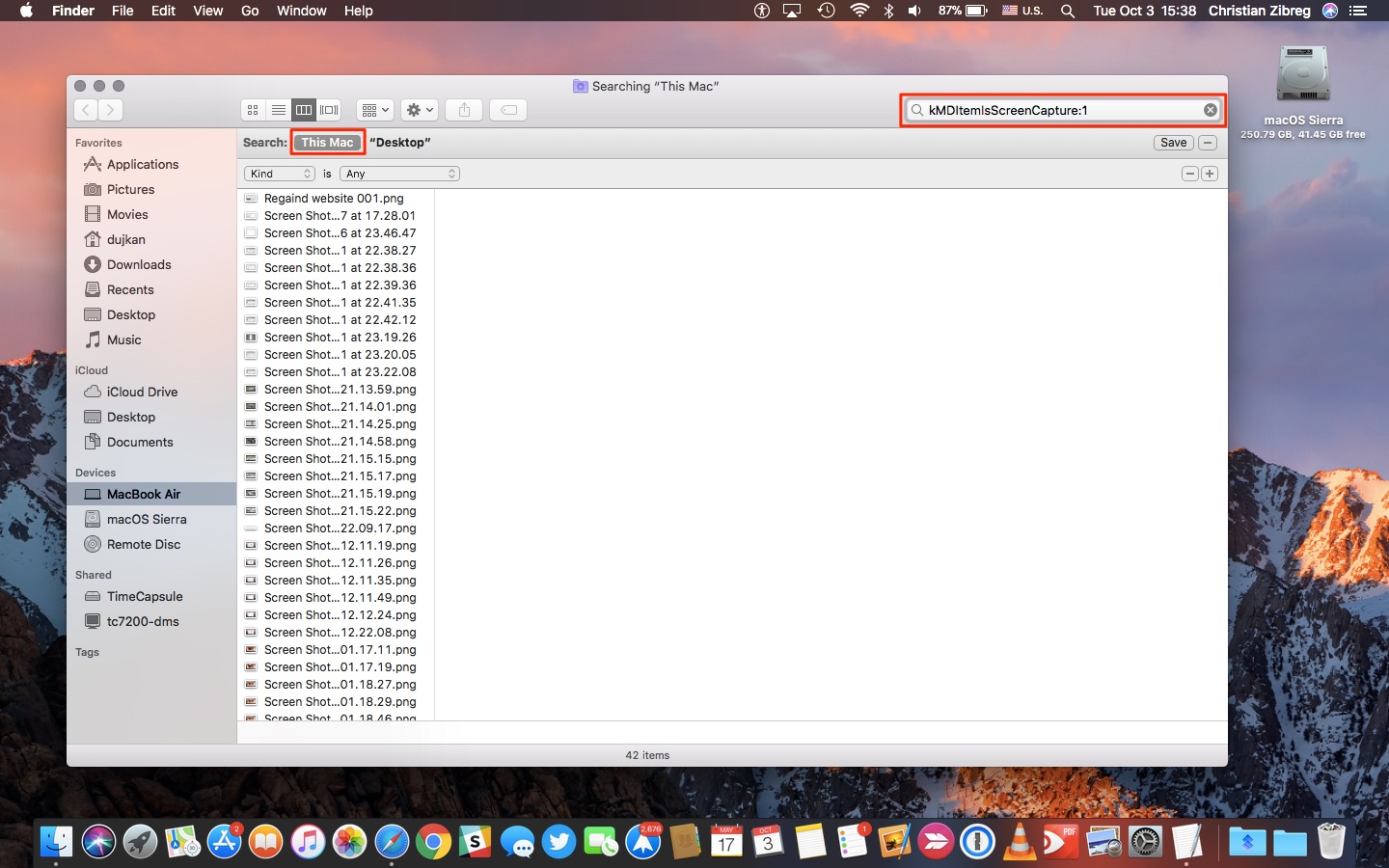This screenshot has width=1389, height=868.
Task: Open the View menu
Action: (207, 11)
